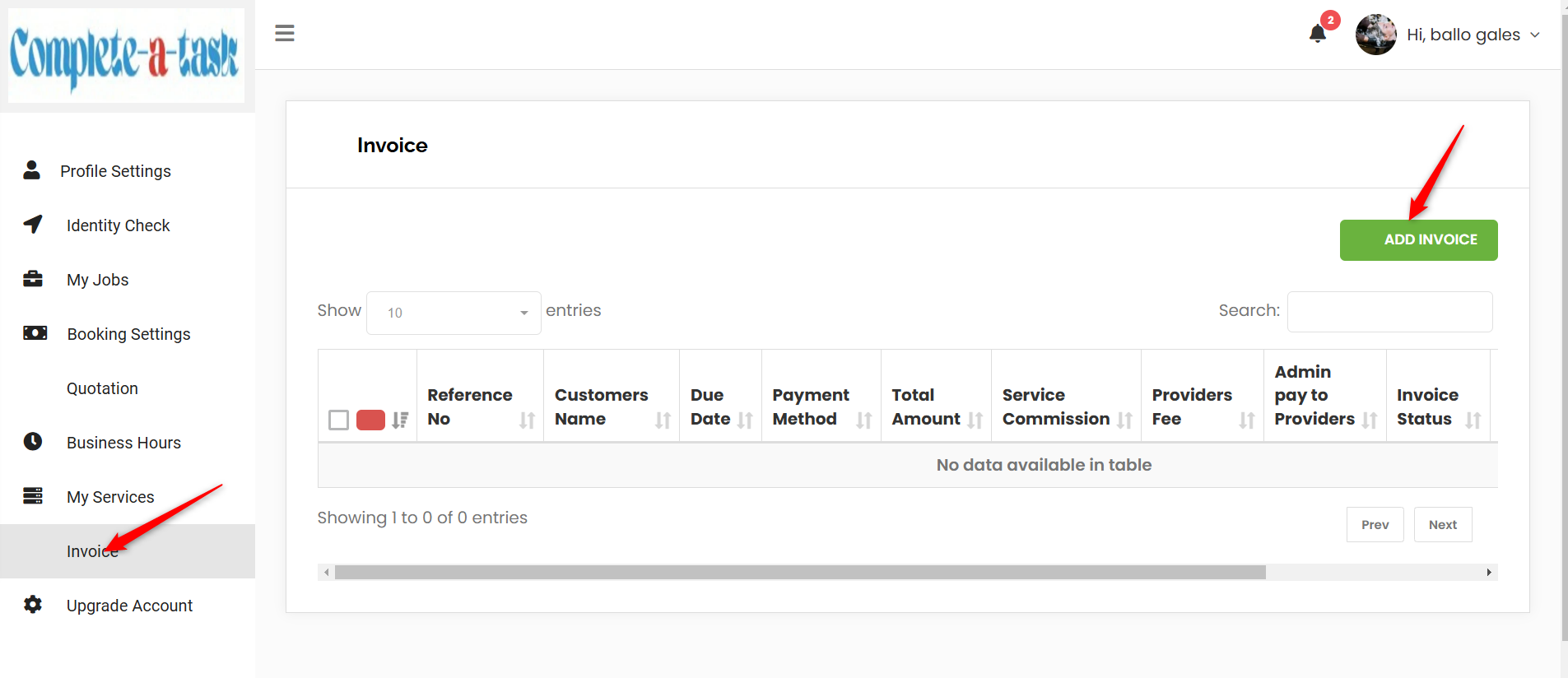The width and height of the screenshot is (1568, 678).
Task: Click the ADD INVOICE button
Action: (x=1418, y=240)
